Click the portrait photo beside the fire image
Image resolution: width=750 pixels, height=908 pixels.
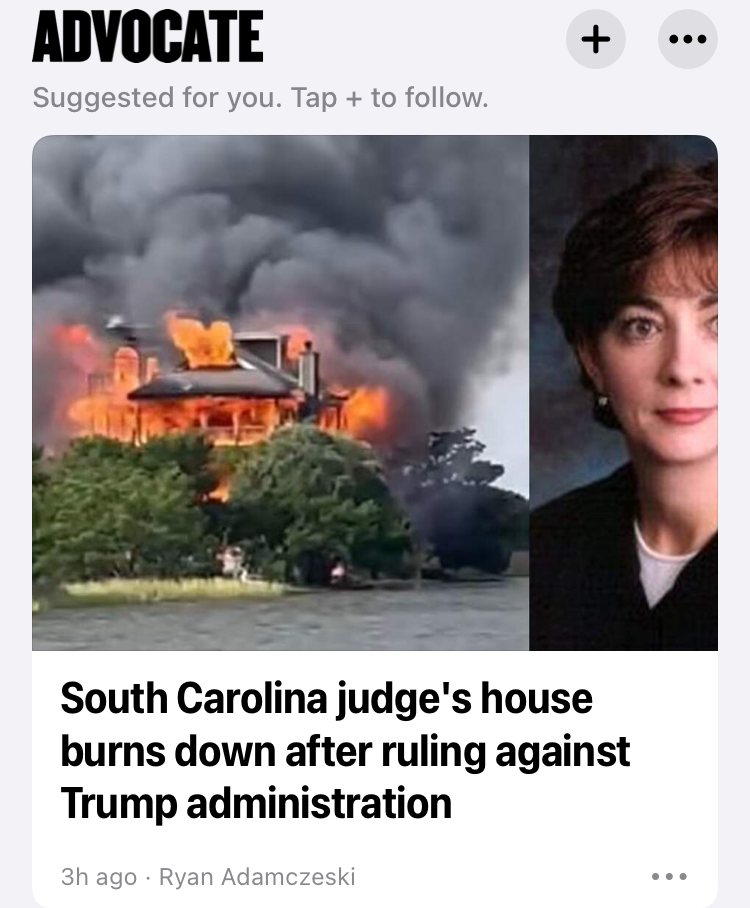point(623,393)
